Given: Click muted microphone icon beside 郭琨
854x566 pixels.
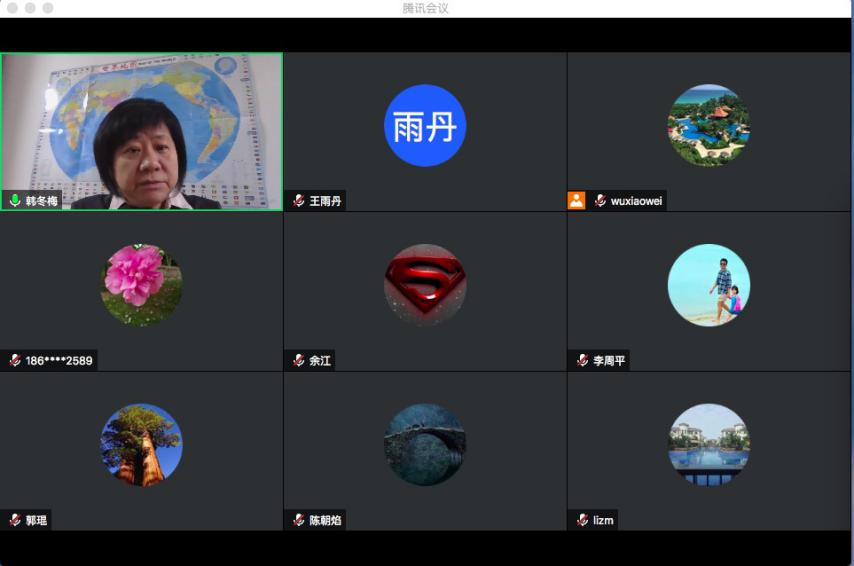Looking at the screenshot, I should point(15,520).
